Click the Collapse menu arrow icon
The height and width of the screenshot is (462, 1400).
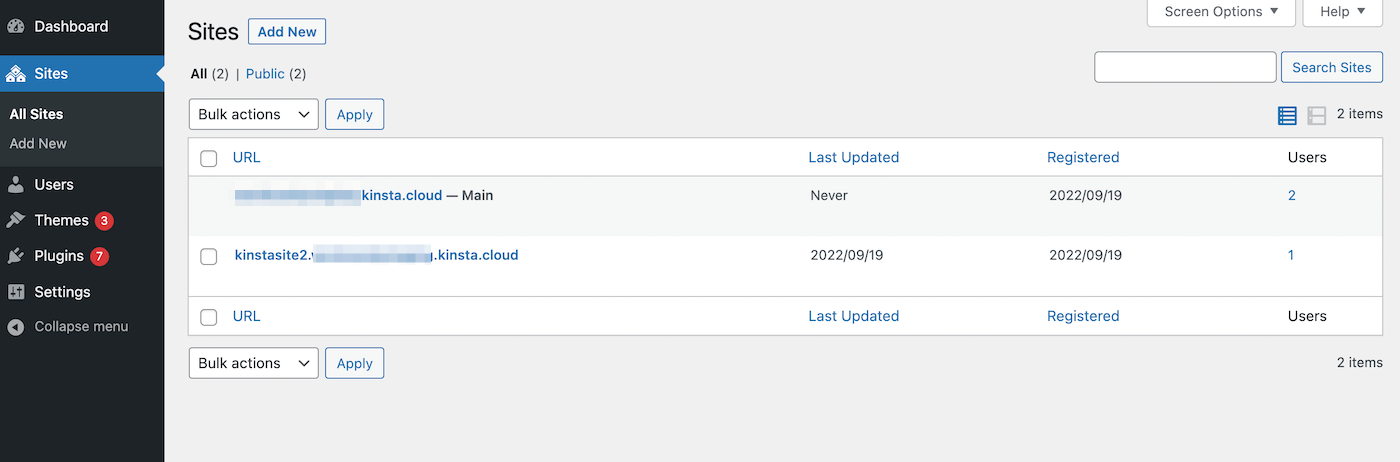[16, 327]
